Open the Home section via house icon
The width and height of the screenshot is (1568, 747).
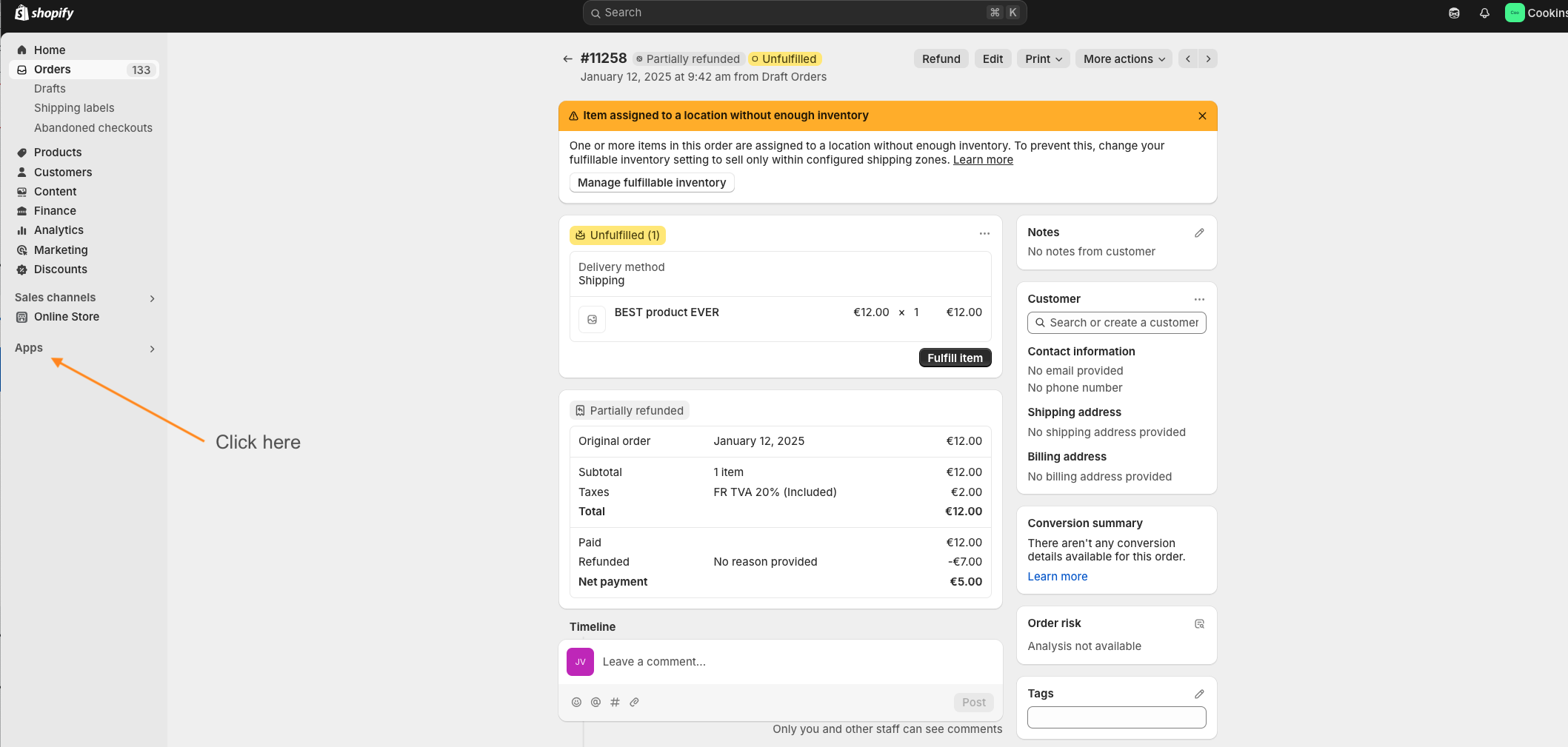click(x=23, y=50)
